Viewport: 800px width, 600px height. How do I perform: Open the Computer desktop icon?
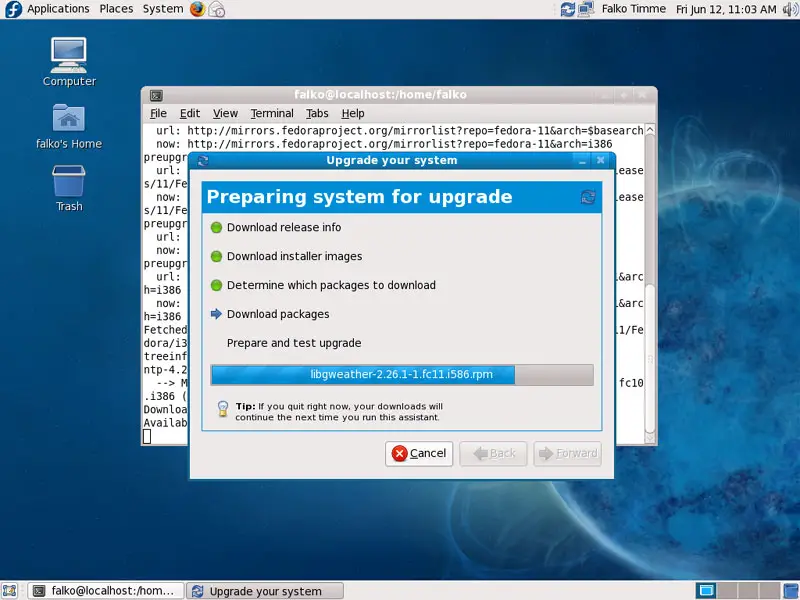tap(69, 62)
